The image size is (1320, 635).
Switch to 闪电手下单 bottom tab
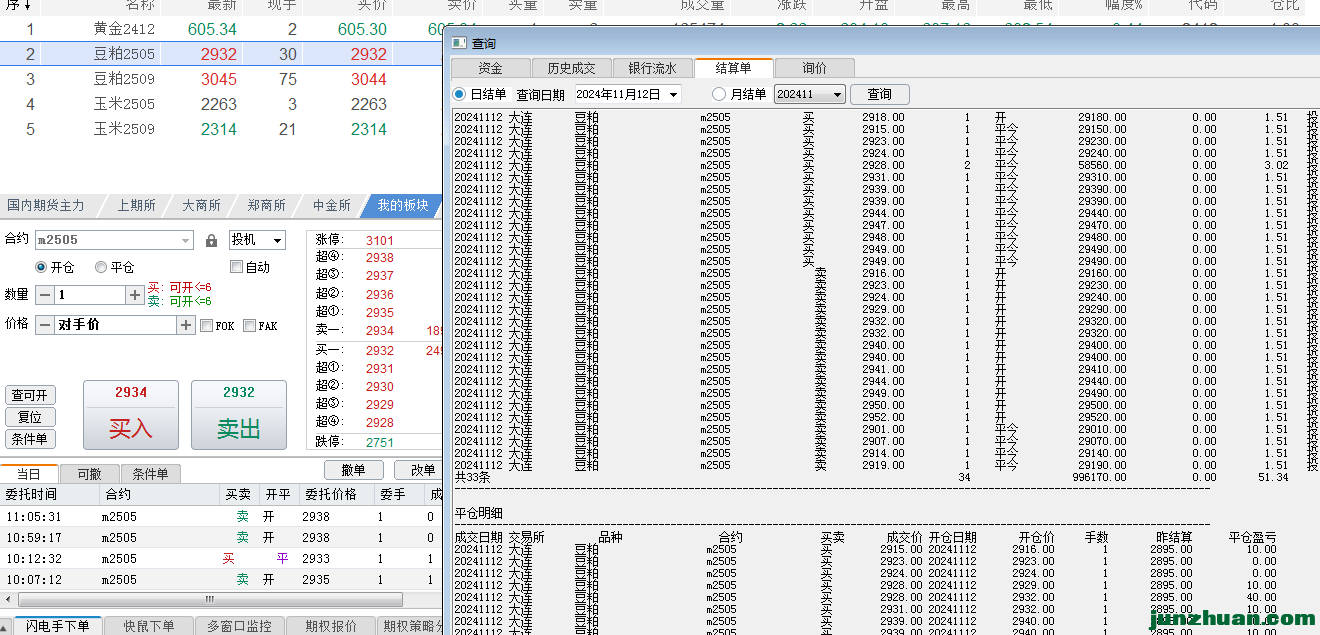[58, 626]
